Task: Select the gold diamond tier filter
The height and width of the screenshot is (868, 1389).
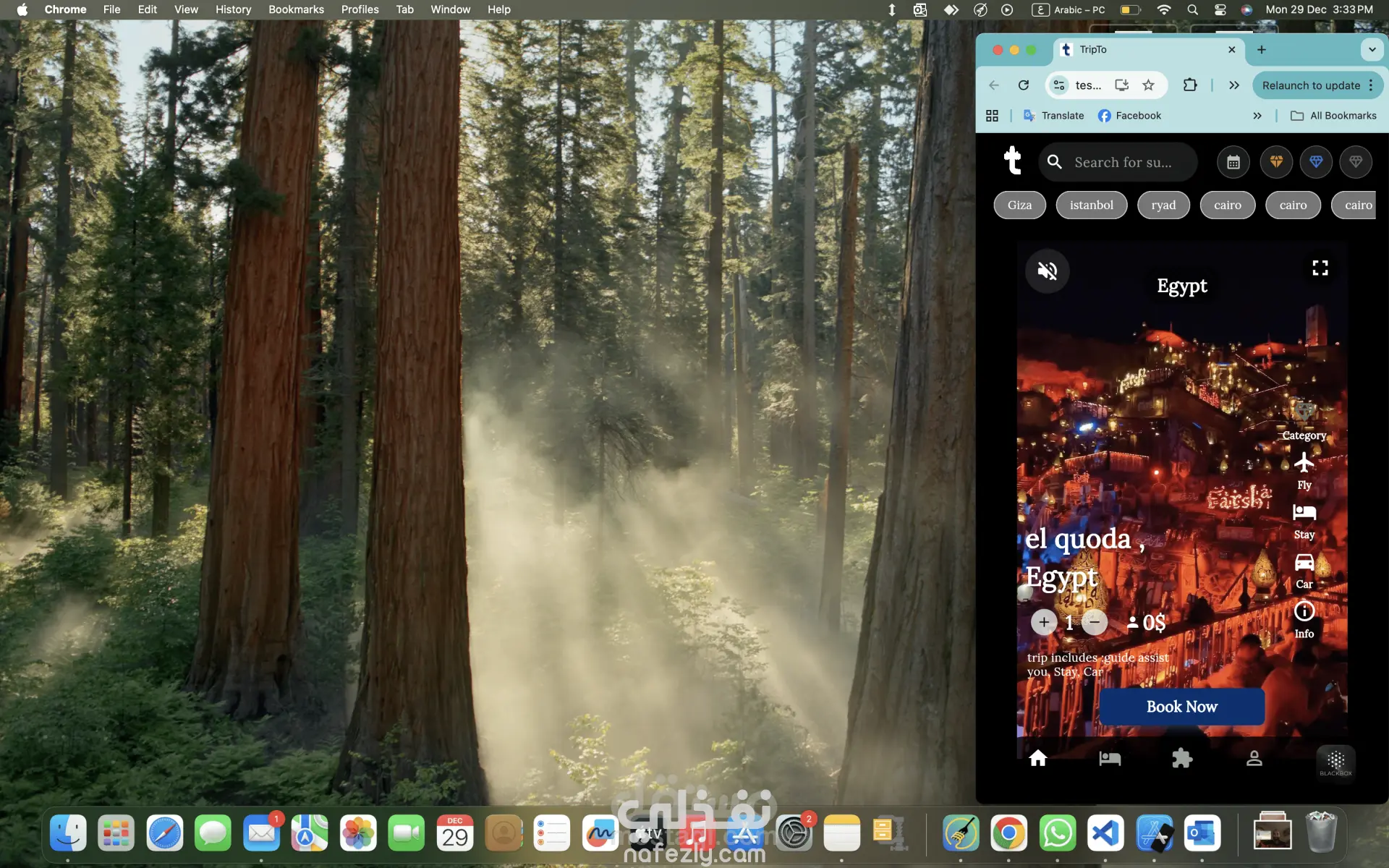Action: (1276, 162)
